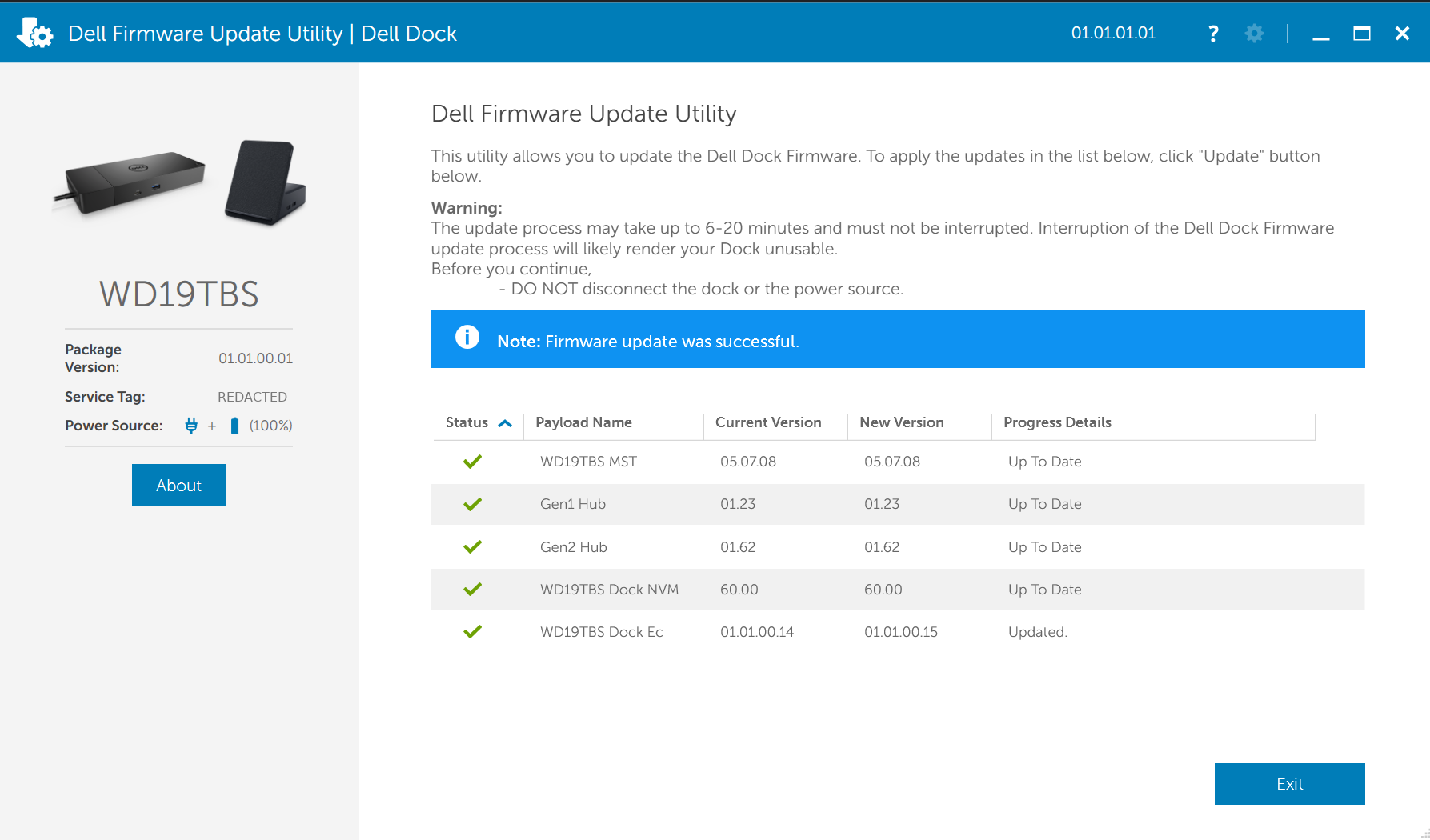Click version number 01.01.01.01 in title bar
Image resolution: width=1430 pixels, height=840 pixels.
(1114, 33)
